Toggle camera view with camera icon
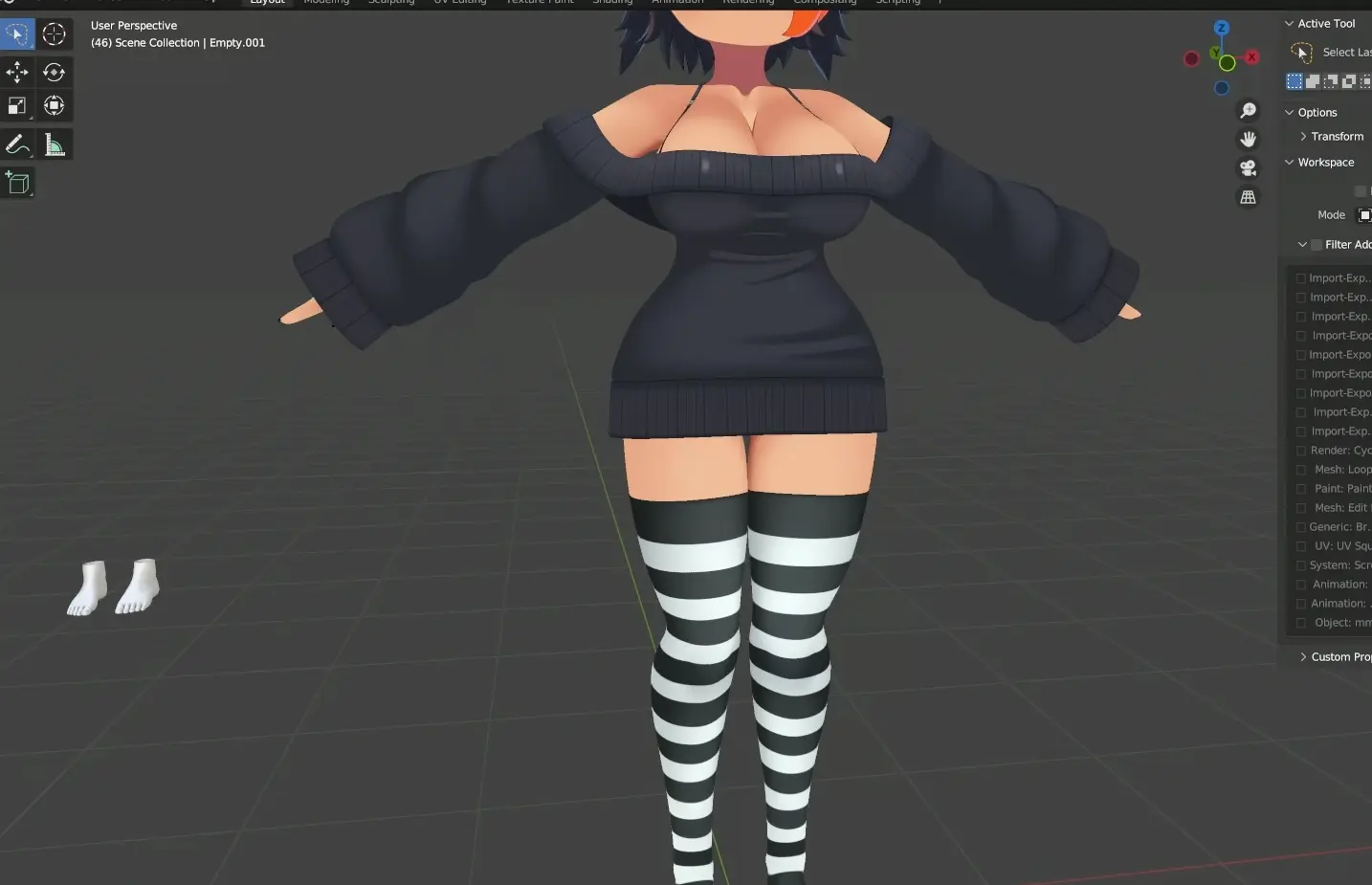 [1248, 168]
